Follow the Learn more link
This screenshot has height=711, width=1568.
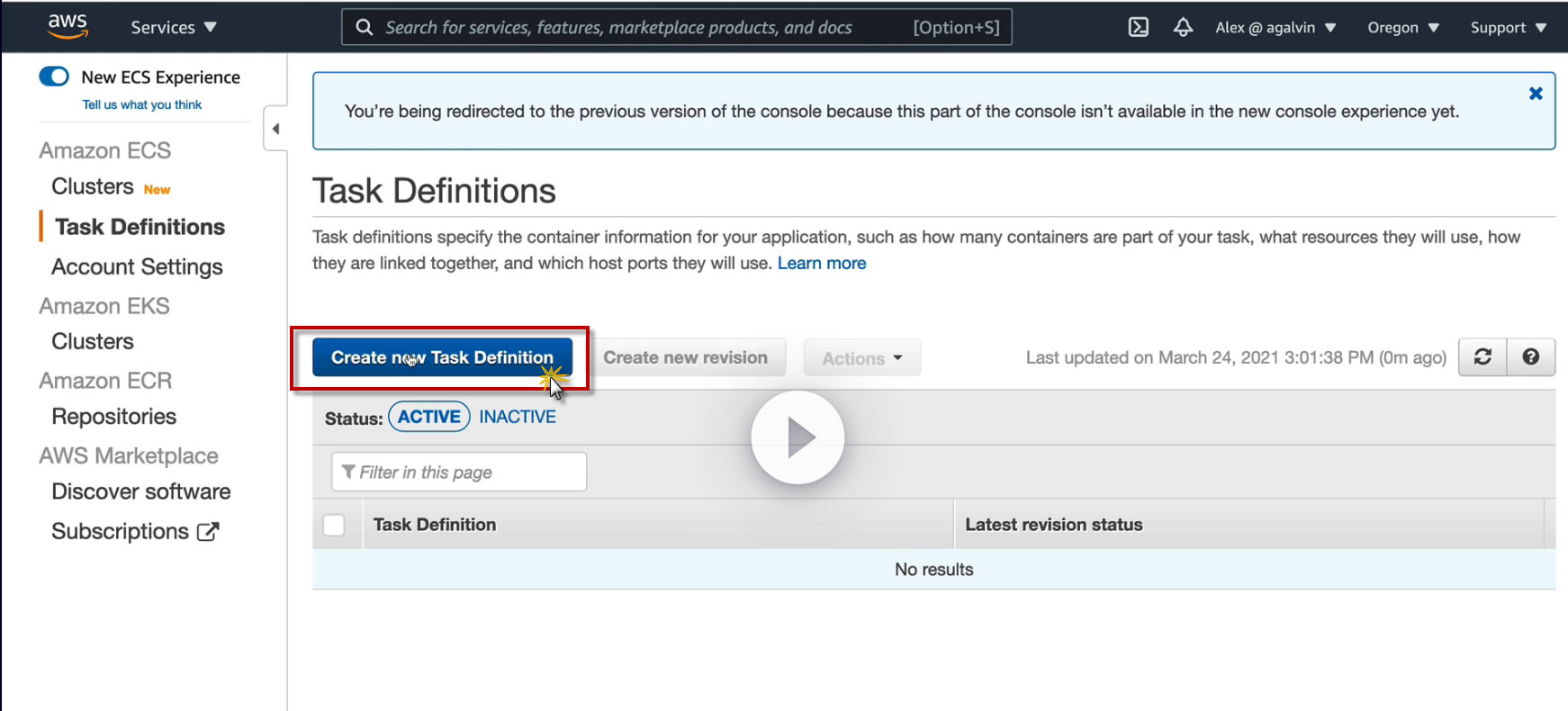point(821,263)
